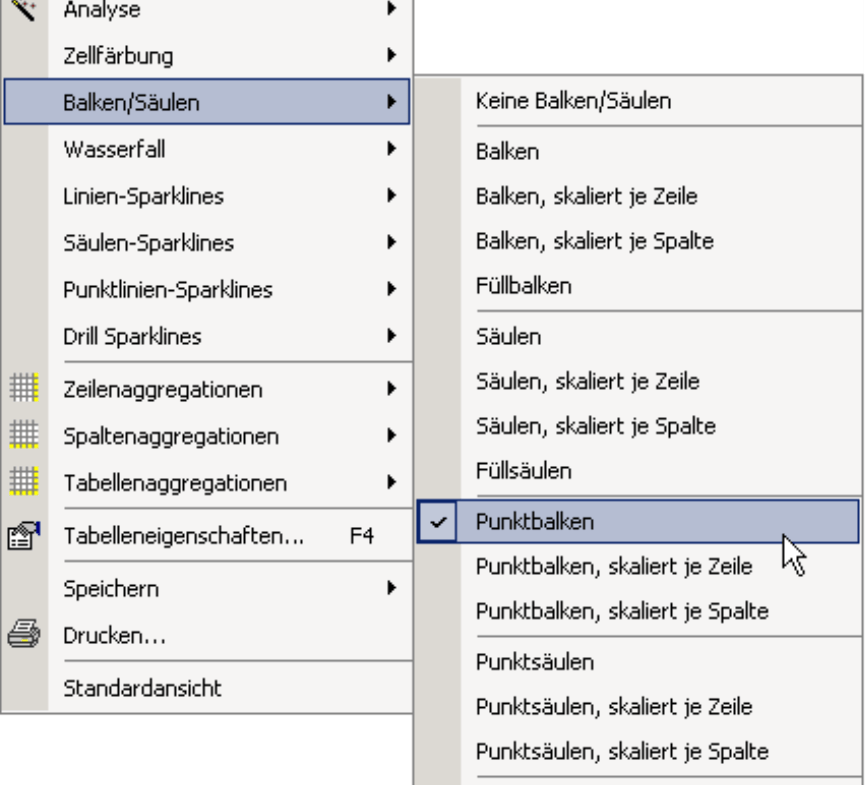Viewport: 865px width, 785px height.
Task: Click the Drucken printer icon
Action: coord(24,634)
